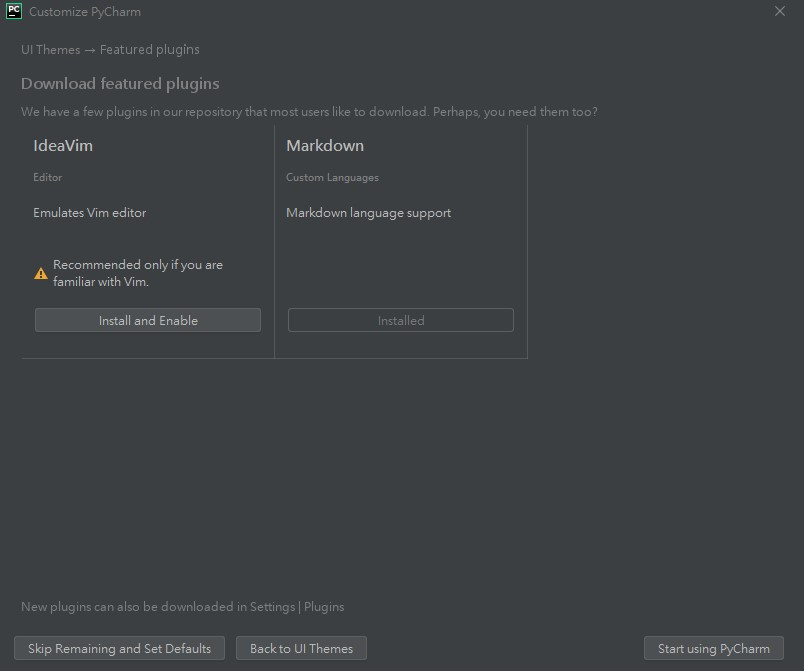
Task: Click the 'most users like to download' sentence
Action: coord(309,112)
